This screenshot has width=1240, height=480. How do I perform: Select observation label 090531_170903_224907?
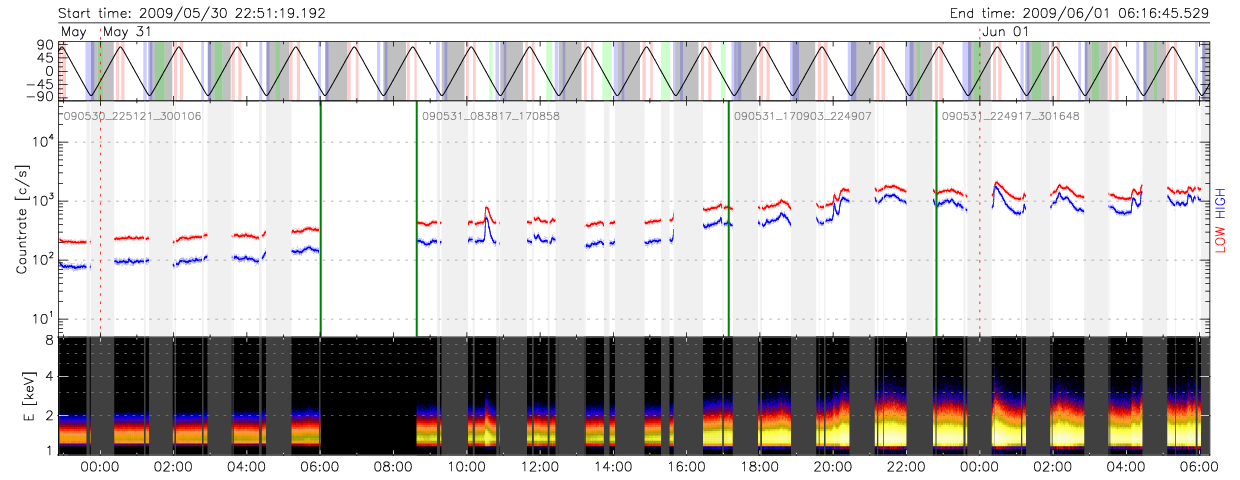point(803,116)
